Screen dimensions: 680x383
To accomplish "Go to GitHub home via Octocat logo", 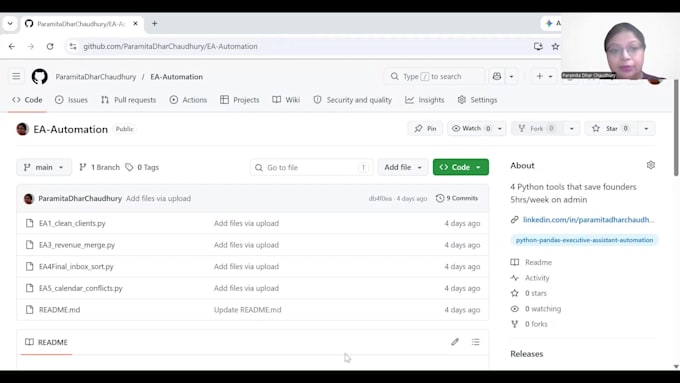I will point(39,76).
